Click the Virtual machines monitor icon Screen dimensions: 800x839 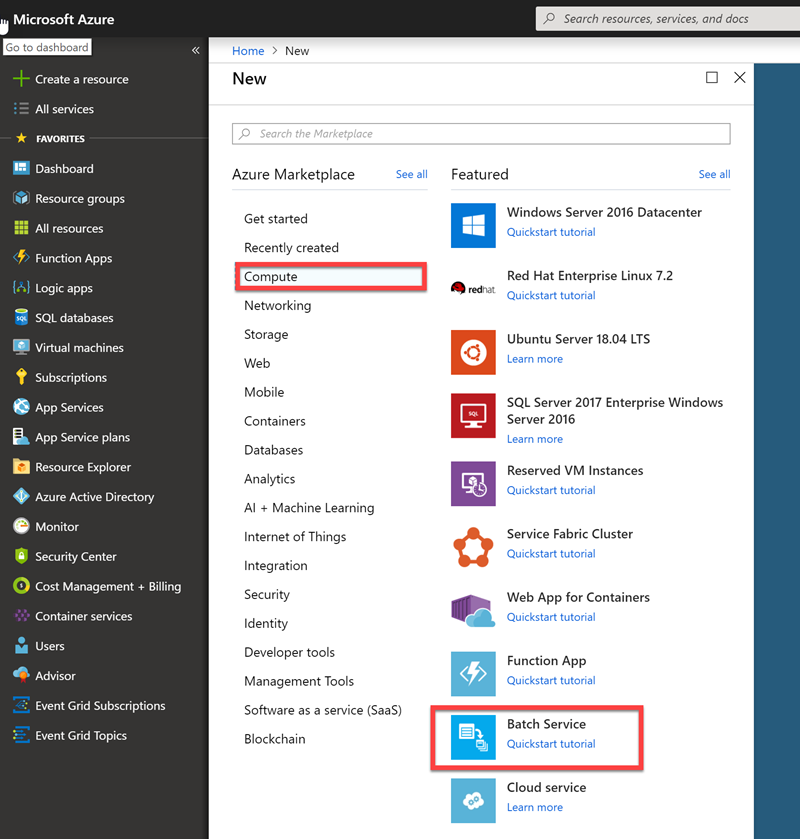point(21,347)
